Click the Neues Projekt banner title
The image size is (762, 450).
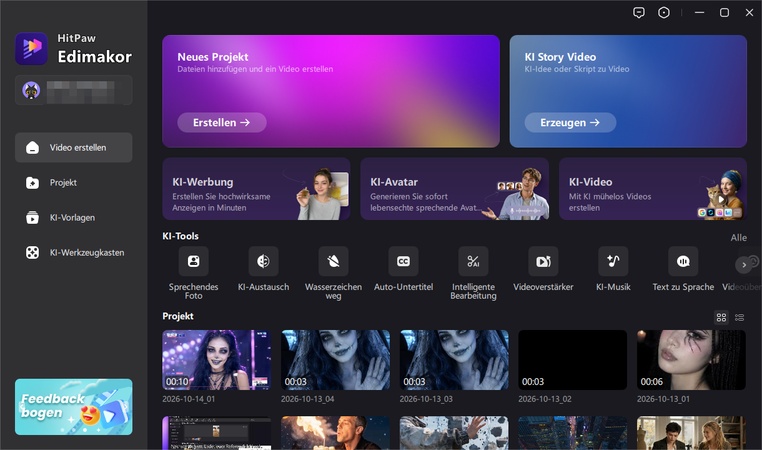click(213, 57)
